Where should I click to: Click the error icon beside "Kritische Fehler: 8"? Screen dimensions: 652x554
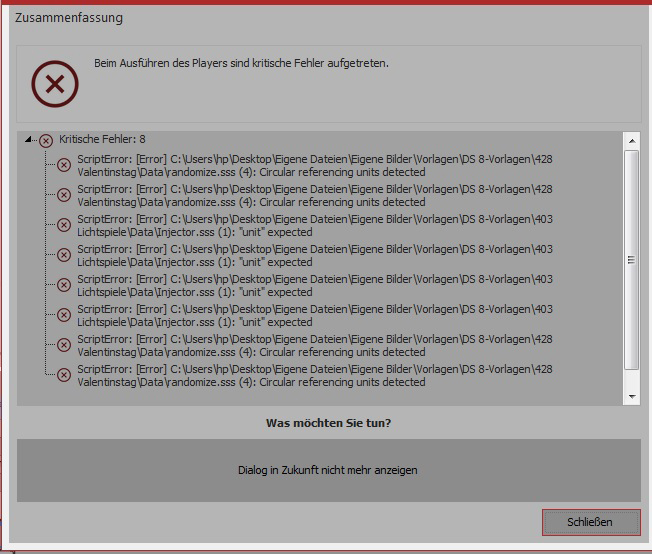(x=45, y=141)
